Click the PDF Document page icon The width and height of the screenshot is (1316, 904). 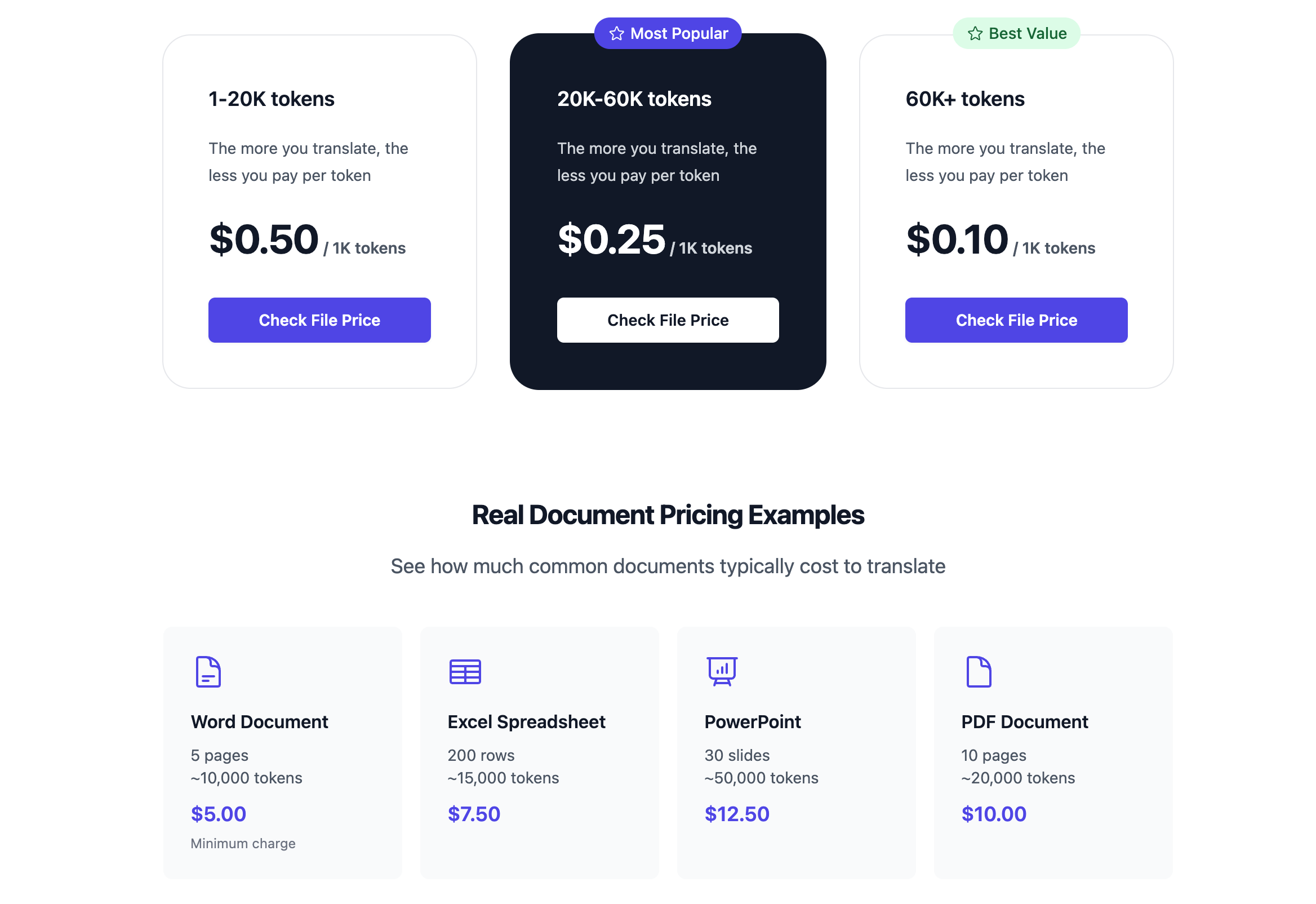coord(979,672)
